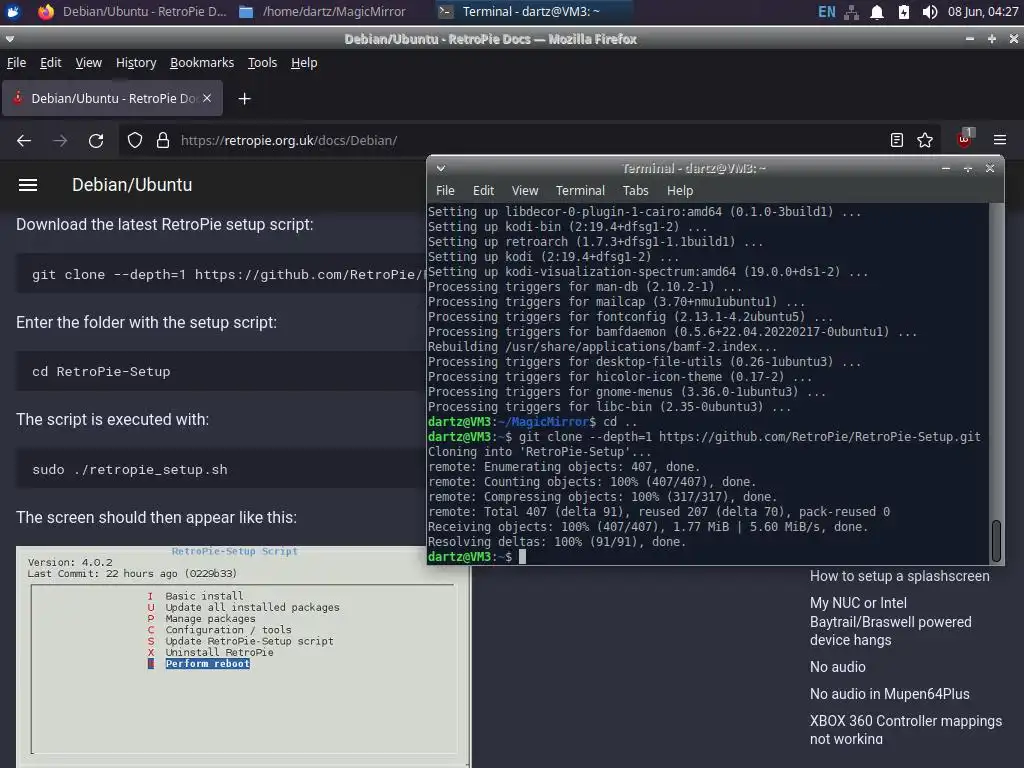The width and height of the screenshot is (1024, 768).
Task: Open 'My NUC or Intel Baytrail/Braswell' link
Action: pyautogui.click(x=890, y=622)
